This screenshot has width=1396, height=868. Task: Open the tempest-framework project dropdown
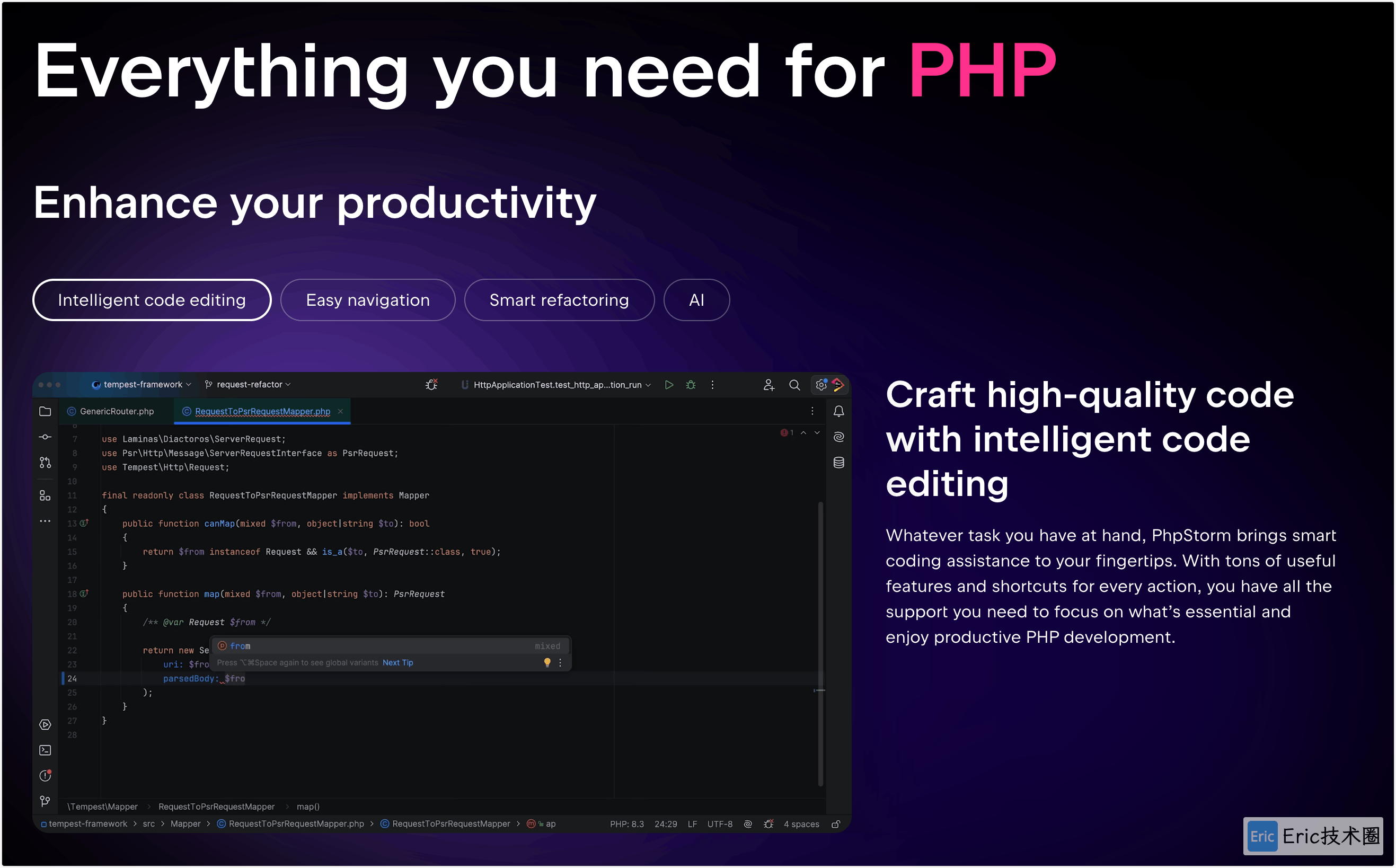coord(141,385)
